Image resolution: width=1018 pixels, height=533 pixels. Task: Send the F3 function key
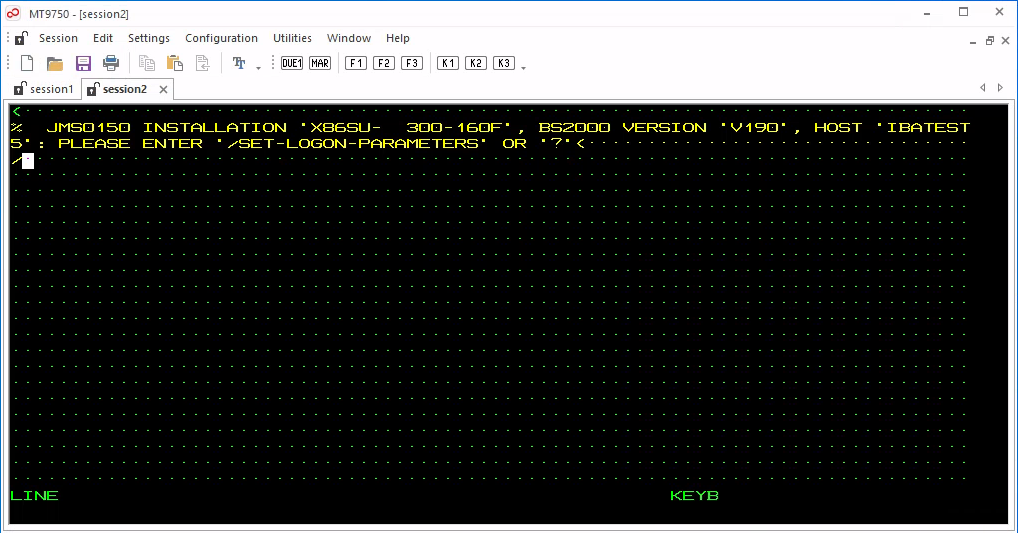(x=412, y=63)
